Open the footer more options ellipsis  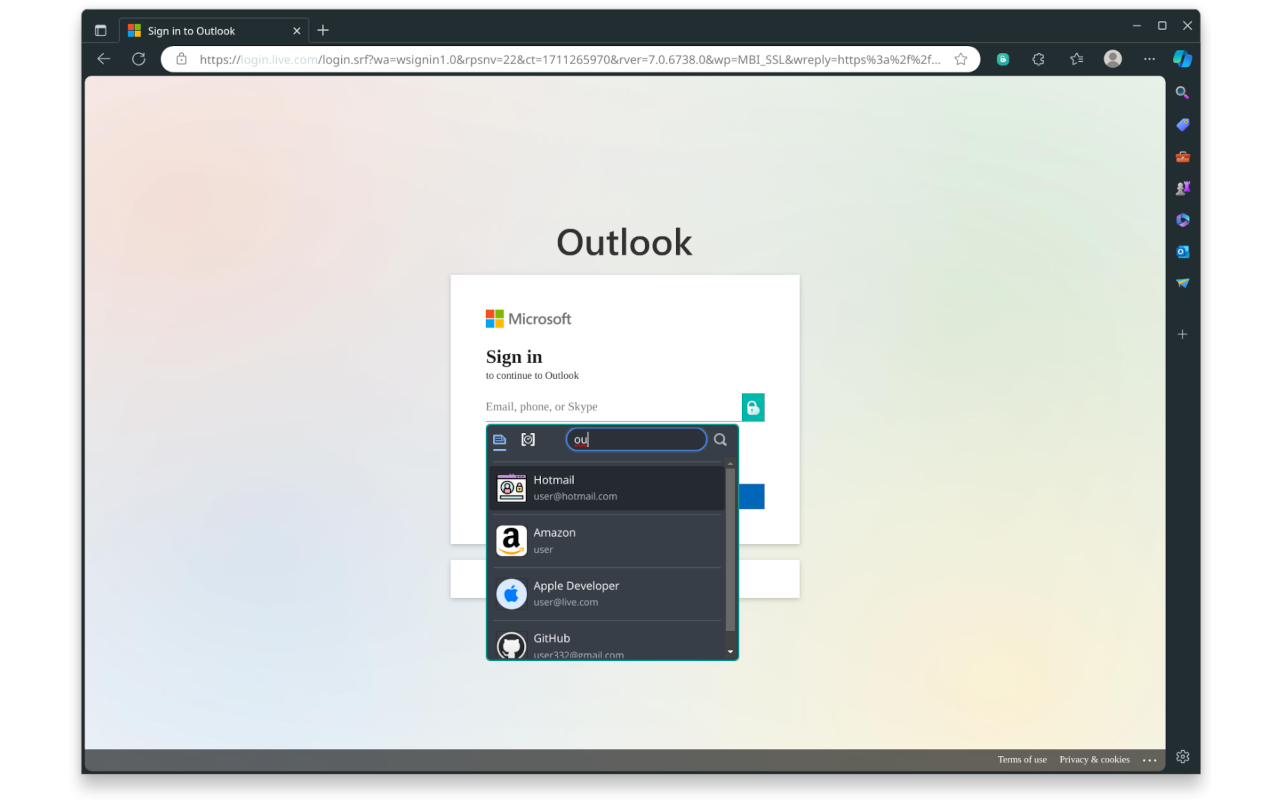point(1150,760)
